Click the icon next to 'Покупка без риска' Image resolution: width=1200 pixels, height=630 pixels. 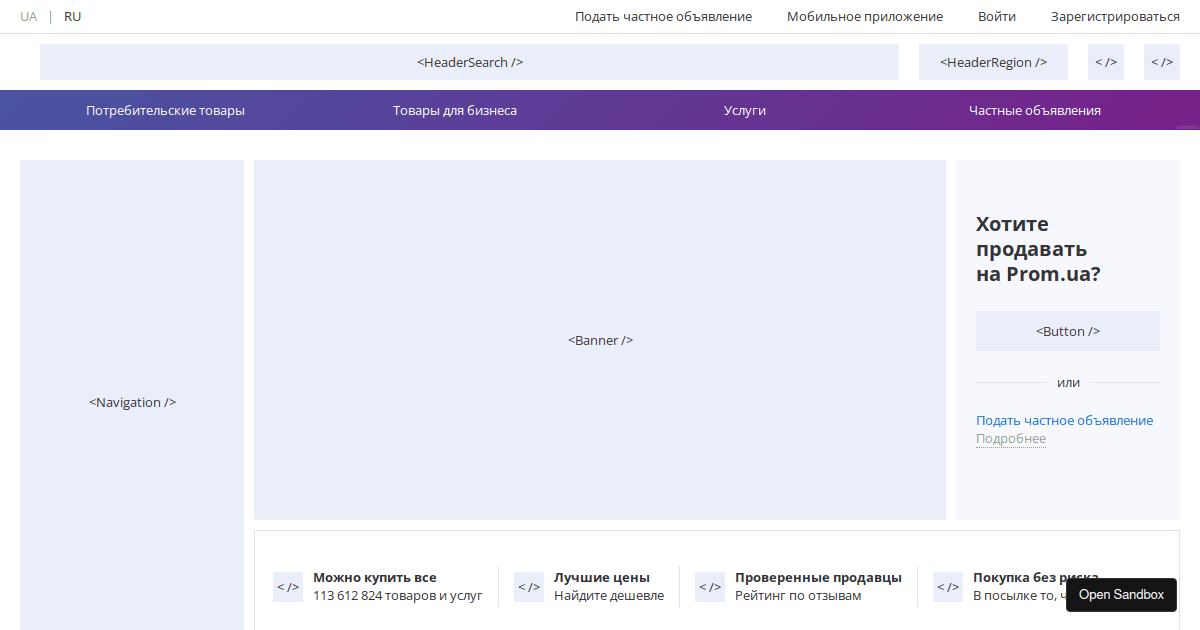click(947, 586)
